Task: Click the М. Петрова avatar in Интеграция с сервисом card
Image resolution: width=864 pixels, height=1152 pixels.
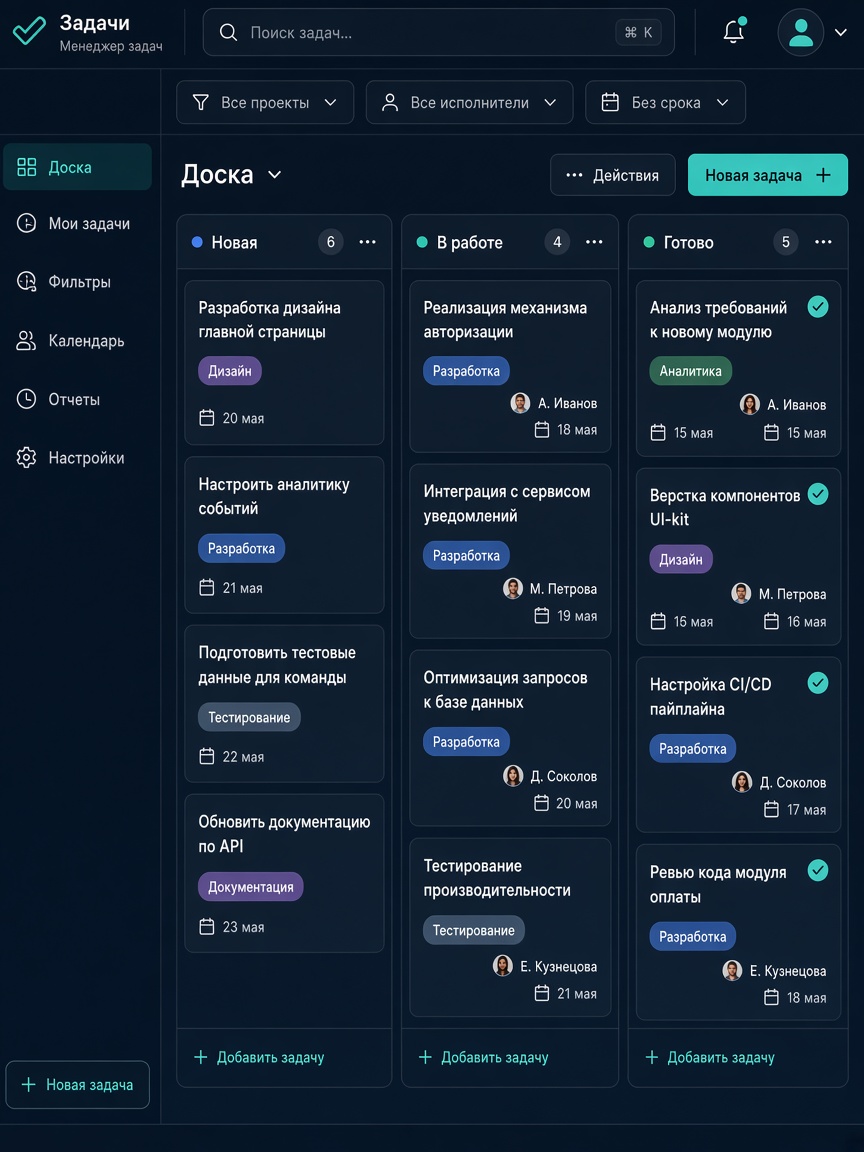Action: coord(513,588)
